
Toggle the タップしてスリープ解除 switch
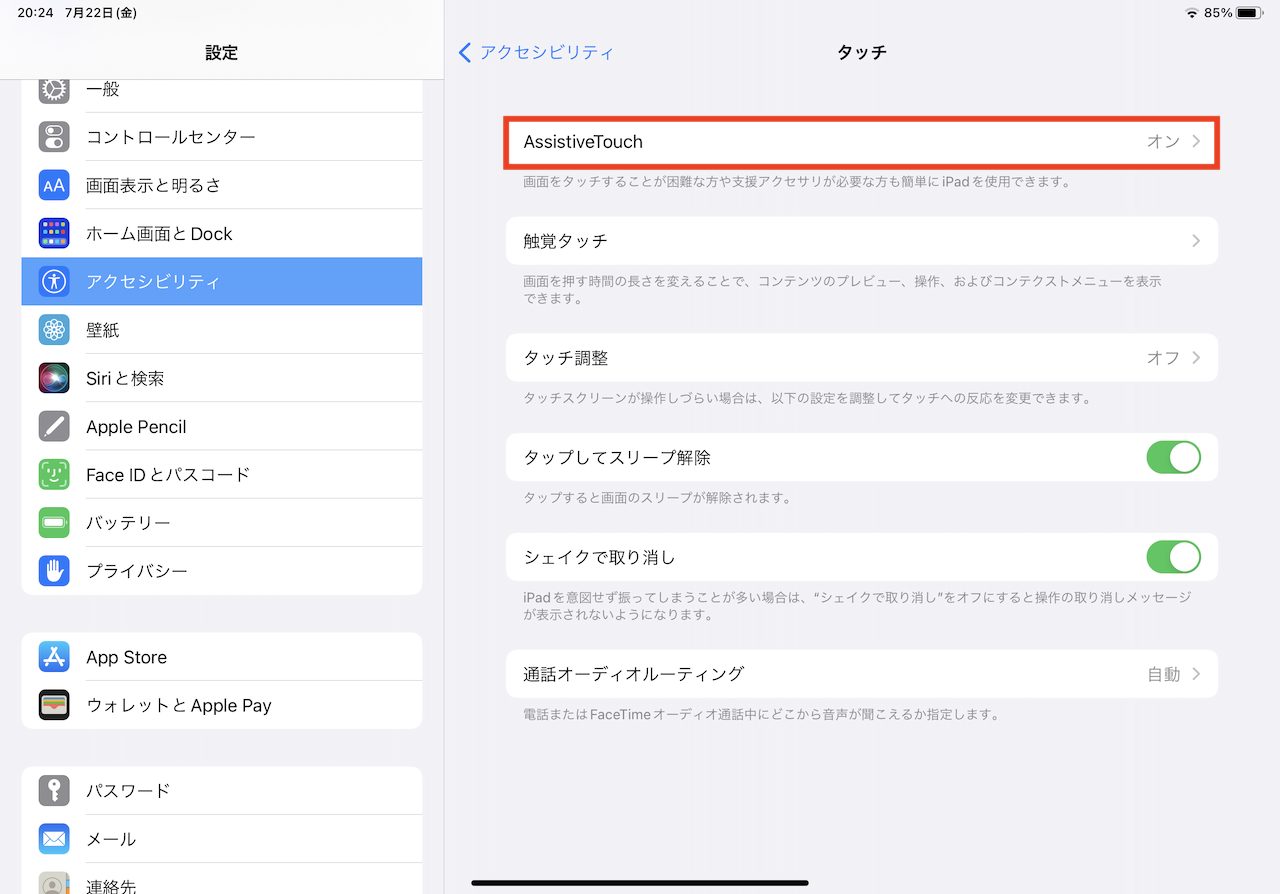(x=1172, y=458)
